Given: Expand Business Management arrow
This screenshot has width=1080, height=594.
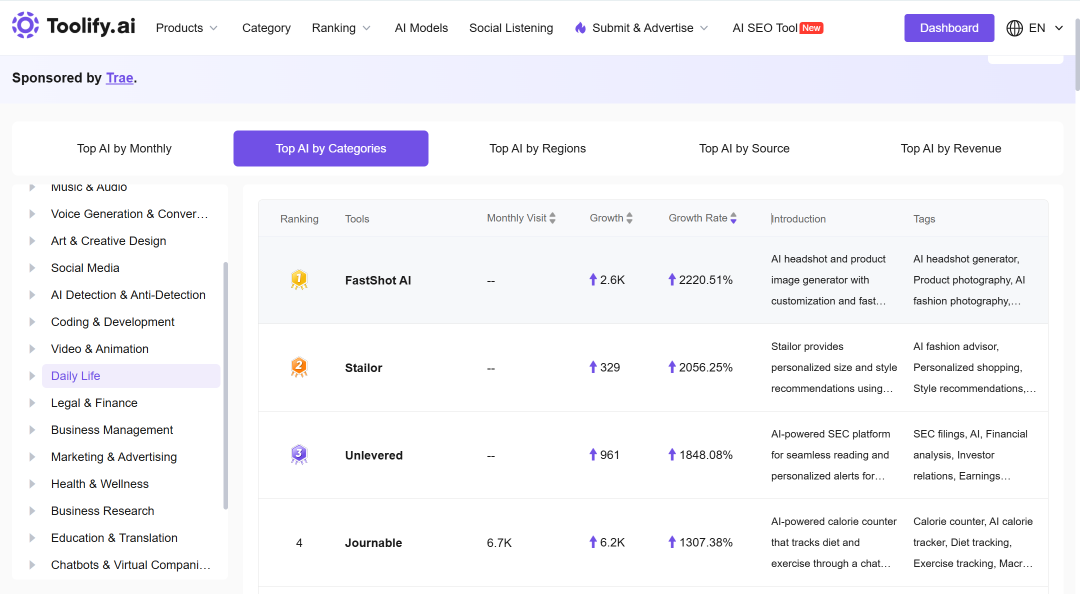Looking at the screenshot, I should 32,430.
